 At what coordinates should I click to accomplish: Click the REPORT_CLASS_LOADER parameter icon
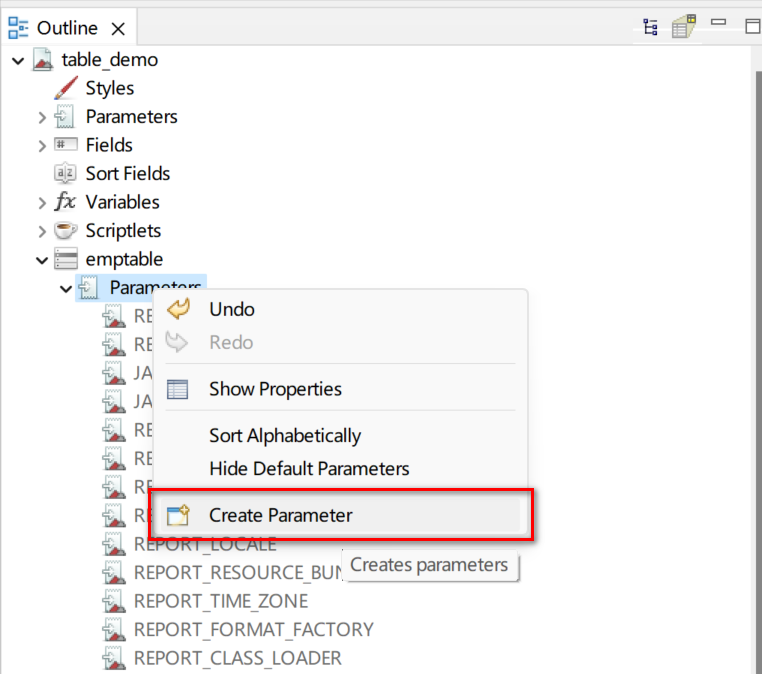114,658
